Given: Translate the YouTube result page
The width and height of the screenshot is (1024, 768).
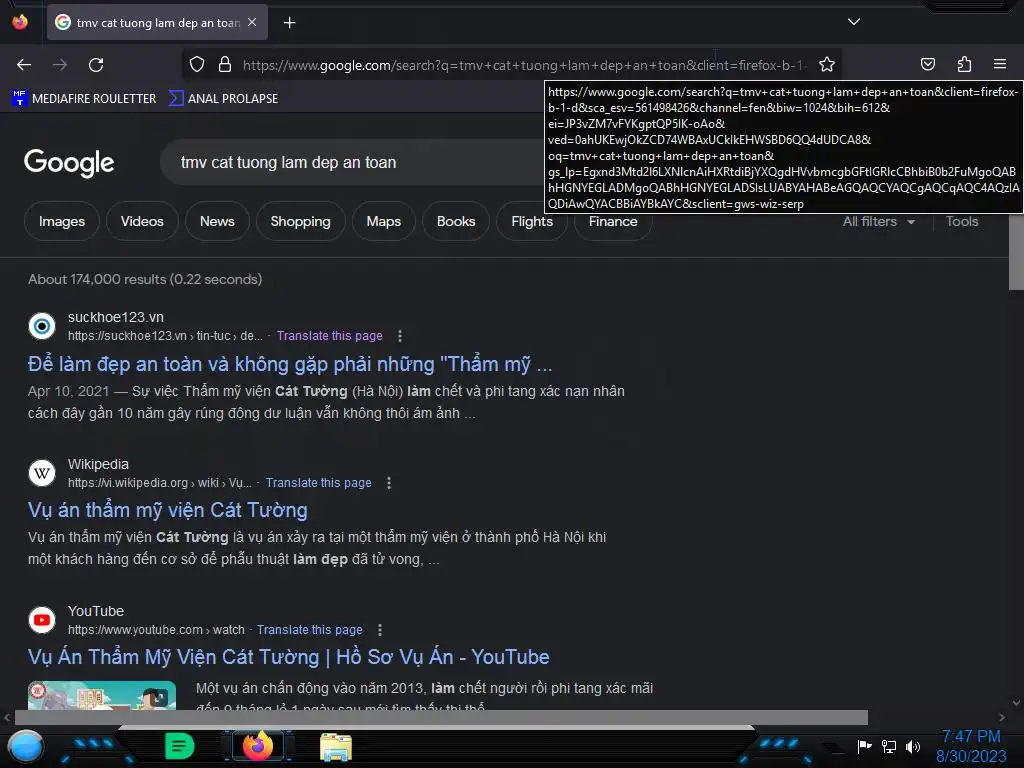Looking at the screenshot, I should click(x=309, y=630).
